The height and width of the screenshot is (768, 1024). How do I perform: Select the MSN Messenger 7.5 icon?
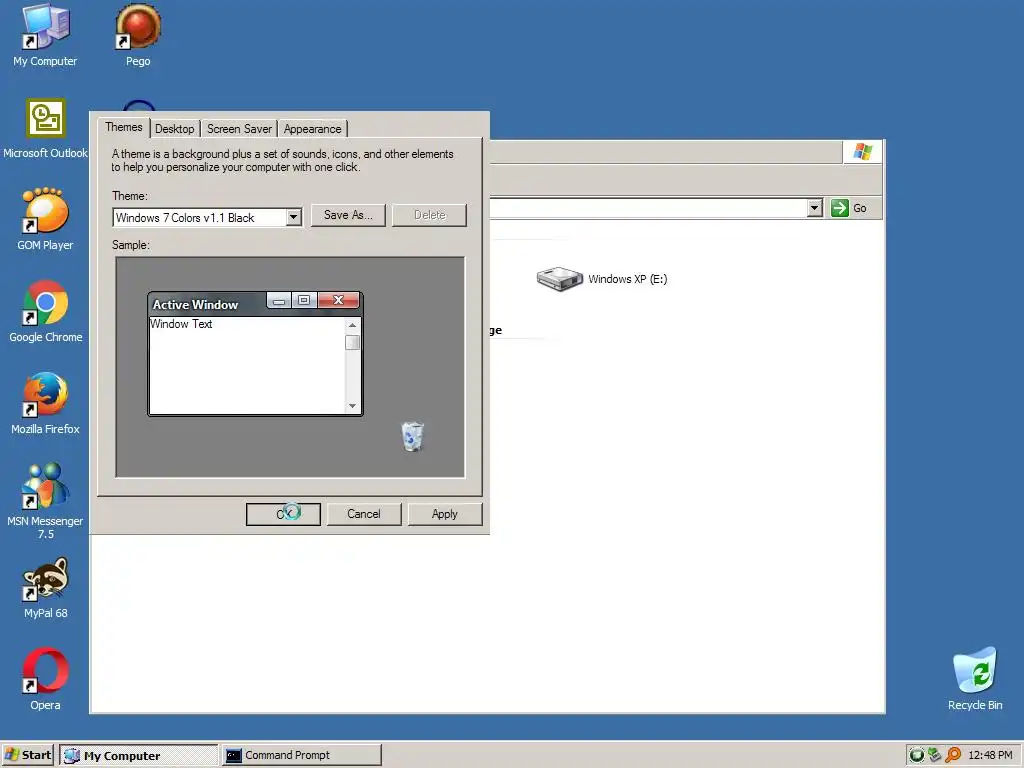point(45,502)
